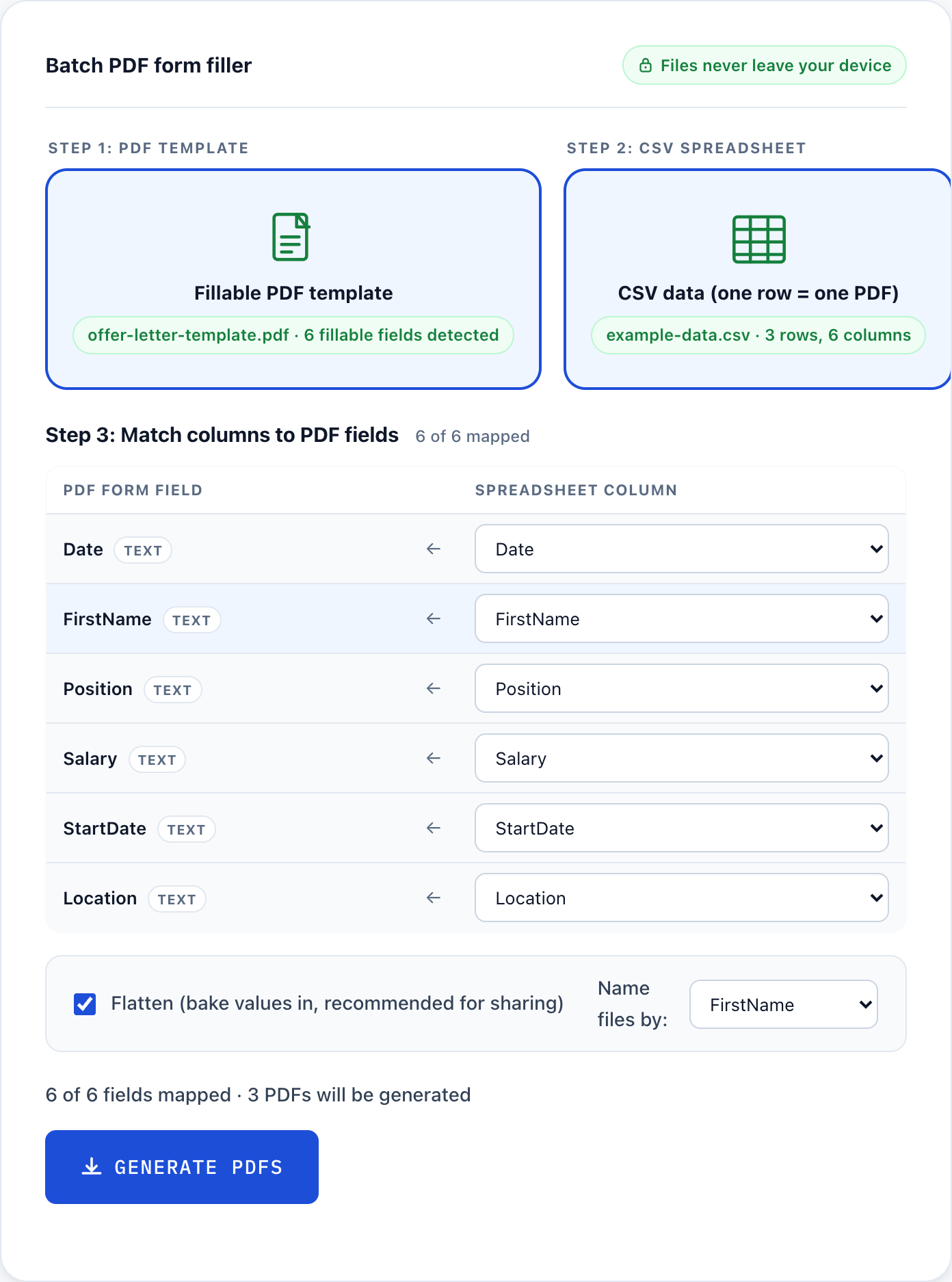Click the lock icon in privacy badge
This screenshot has width=952, height=1282.
(x=645, y=66)
